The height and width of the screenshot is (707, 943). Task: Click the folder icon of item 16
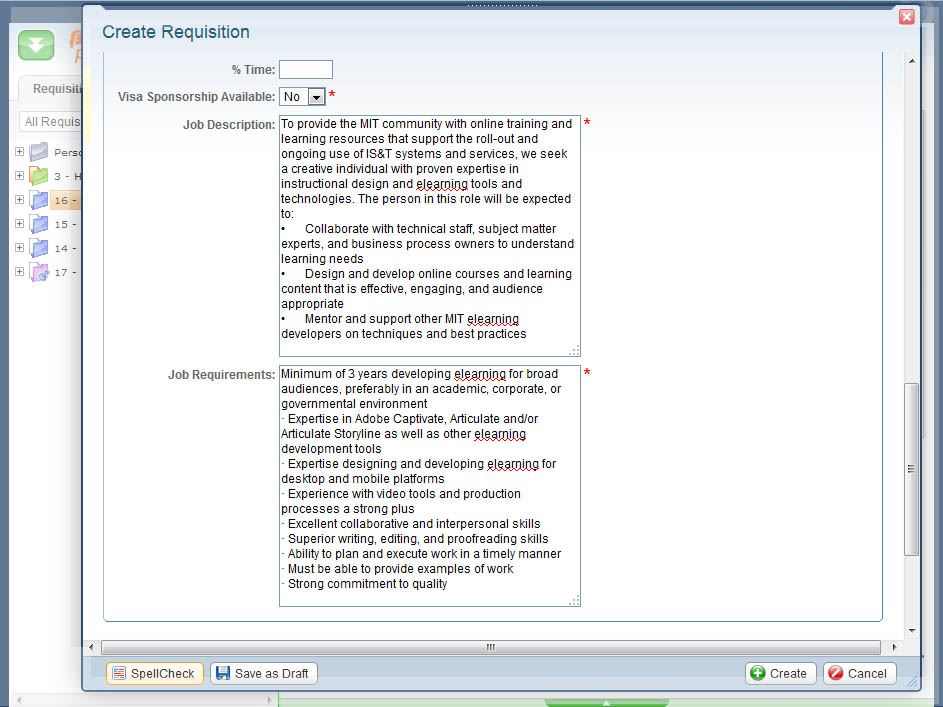(39, 201)
